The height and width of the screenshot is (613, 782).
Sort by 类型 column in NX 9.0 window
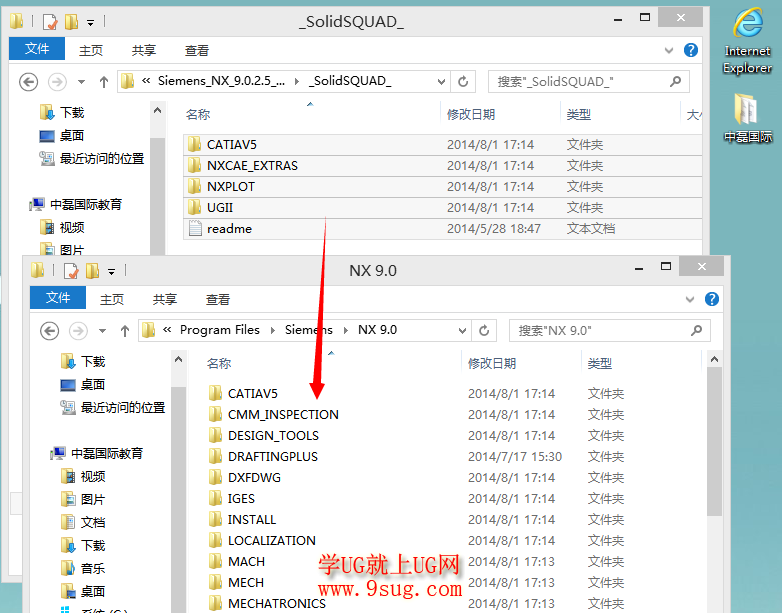click(599, 364)
